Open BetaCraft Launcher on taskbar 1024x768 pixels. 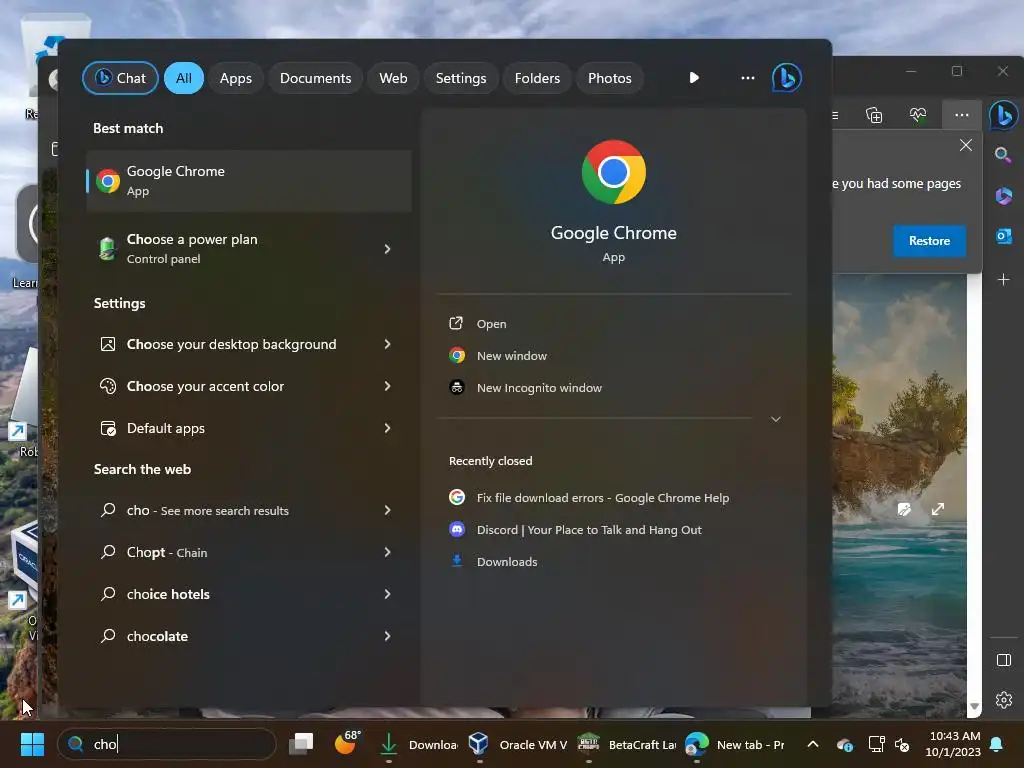627,744
